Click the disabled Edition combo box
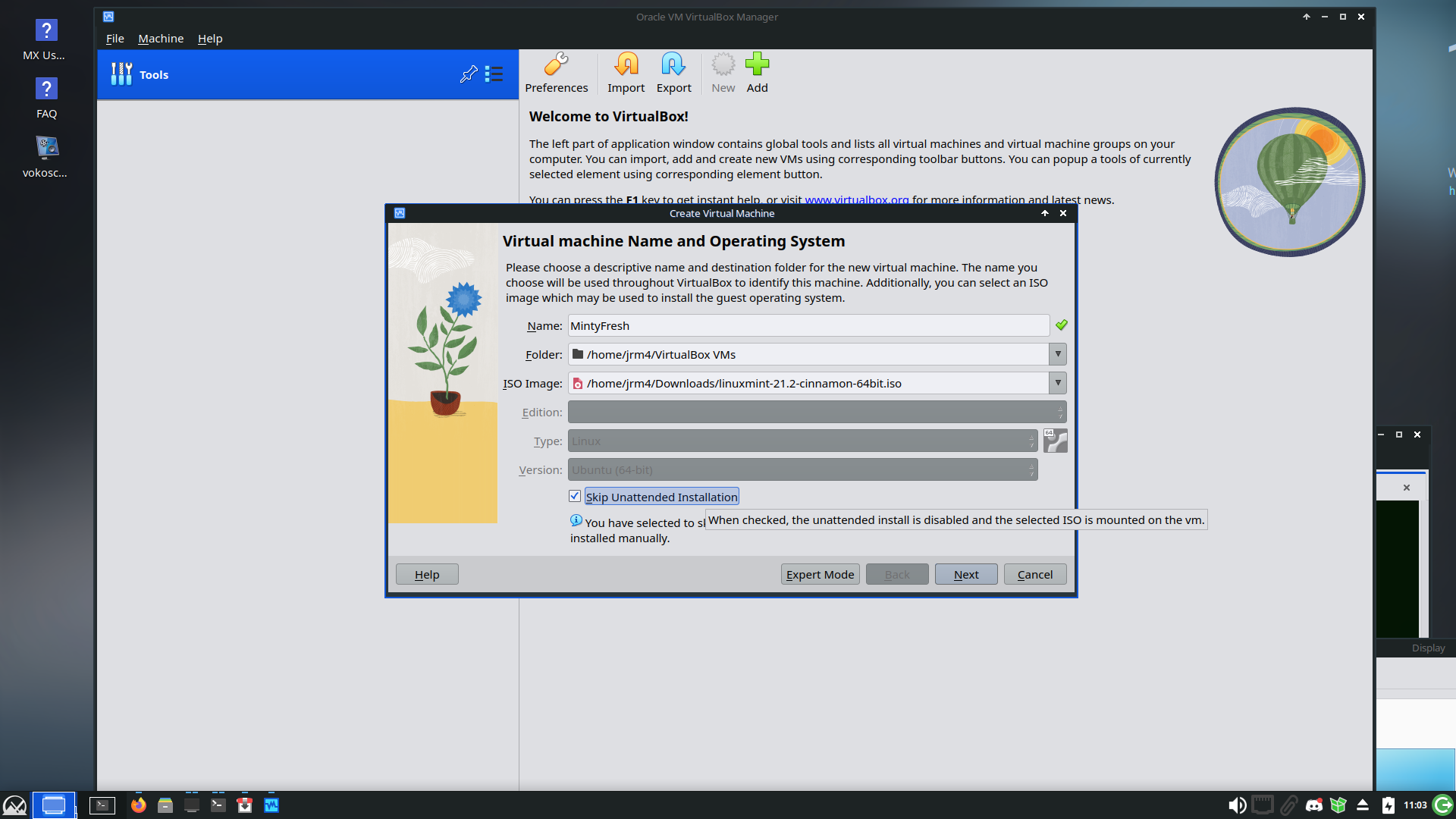1456x819 pixels. (817, 412)
